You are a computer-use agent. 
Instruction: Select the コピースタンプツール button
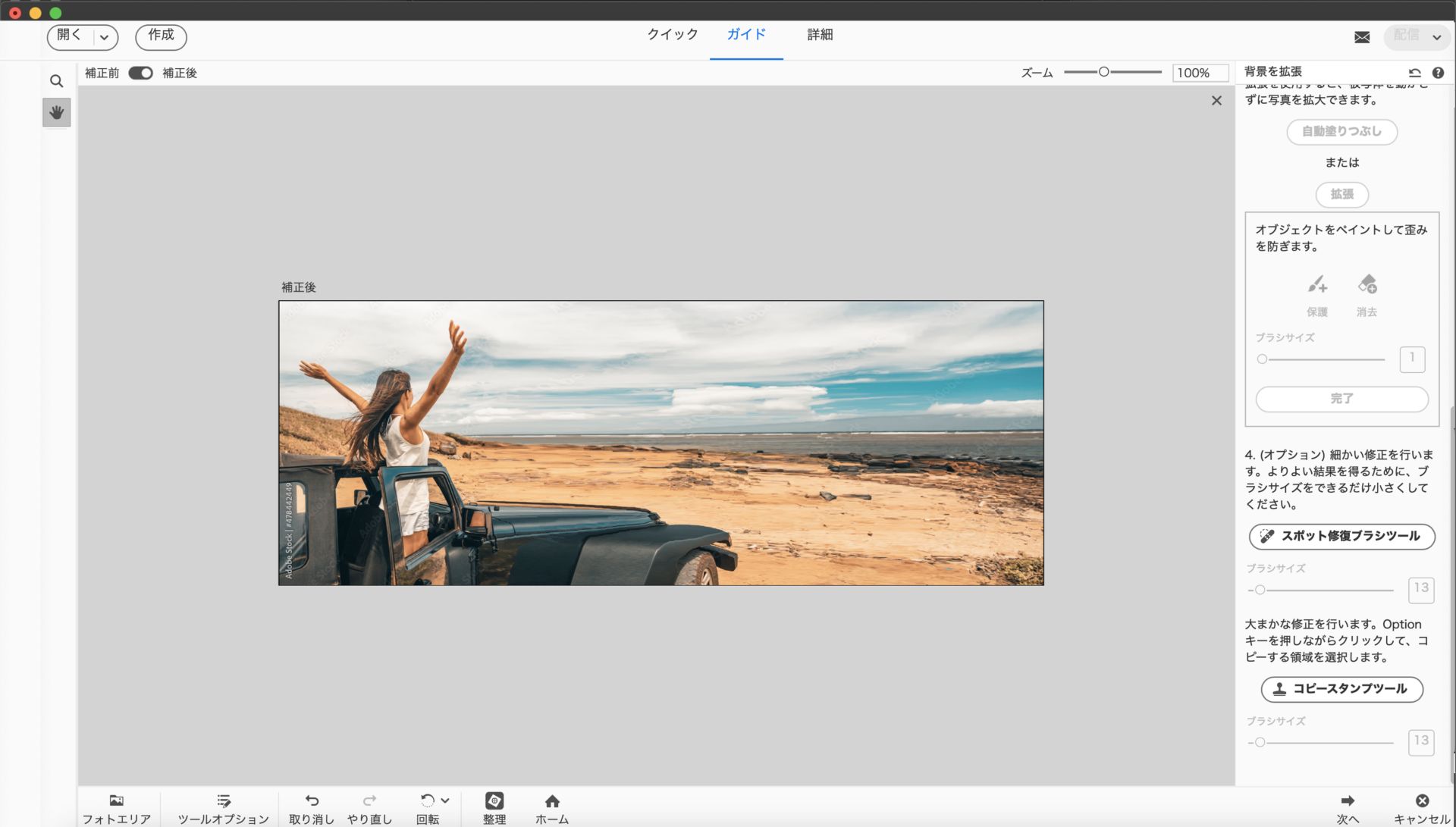(x=1341, y=689)
